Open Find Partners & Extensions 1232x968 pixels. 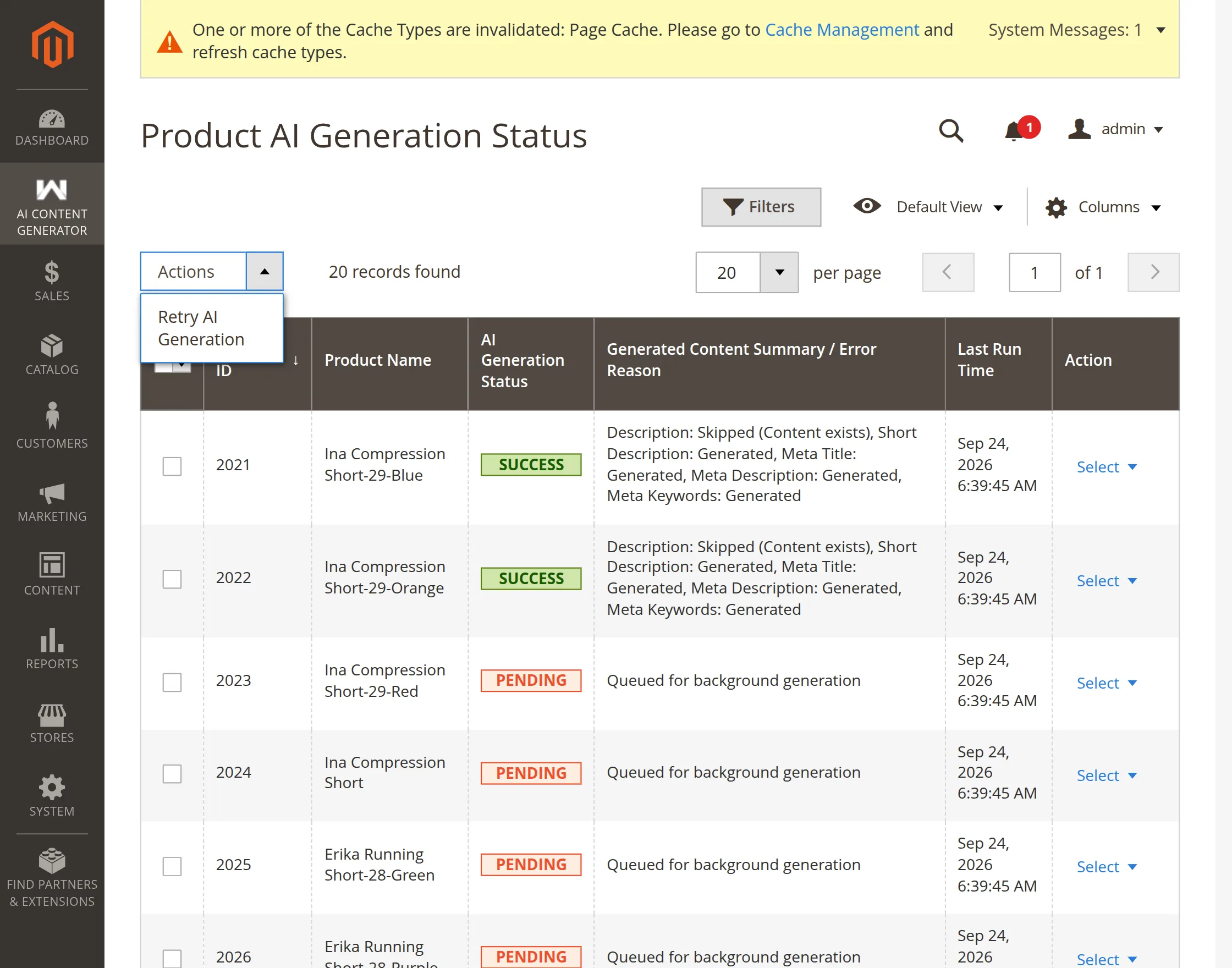pyautogui.click(x=52, y=877)
